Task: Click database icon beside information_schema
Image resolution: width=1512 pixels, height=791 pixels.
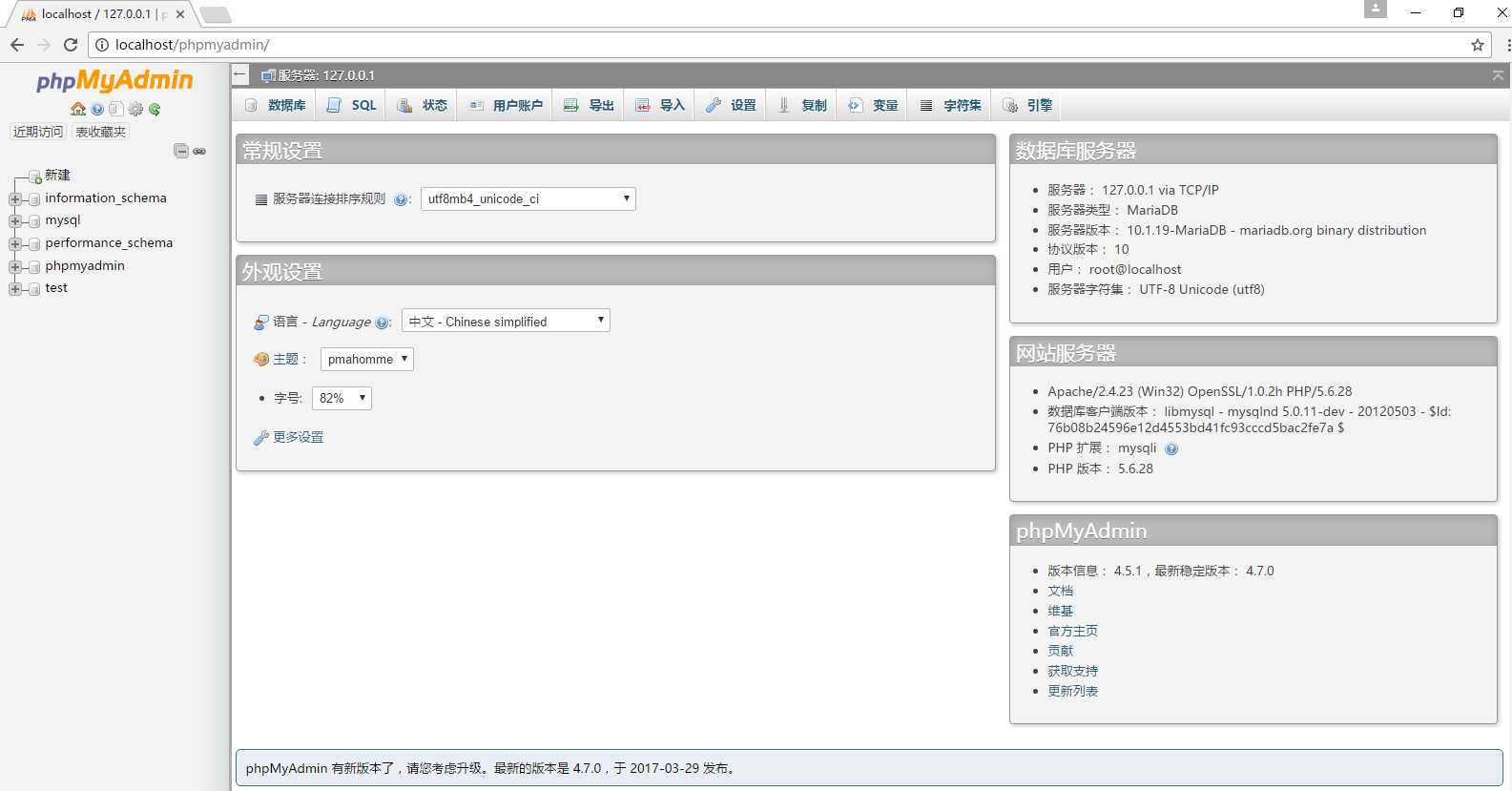Action: [34, 199]
